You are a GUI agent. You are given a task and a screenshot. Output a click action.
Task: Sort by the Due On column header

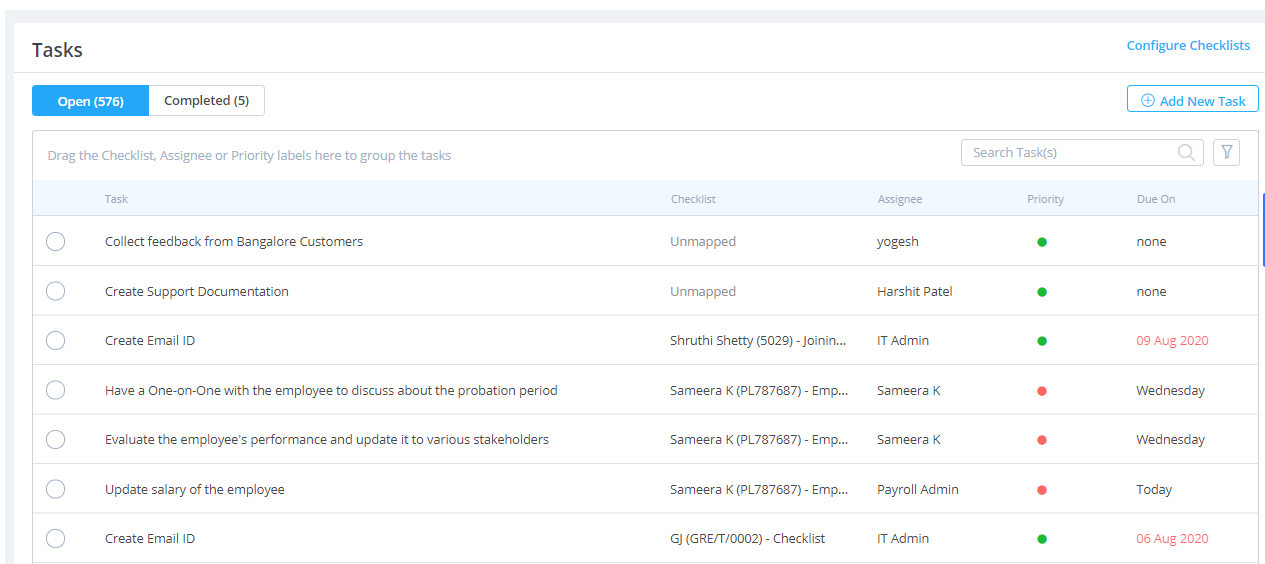click(x=1156, y=199)
